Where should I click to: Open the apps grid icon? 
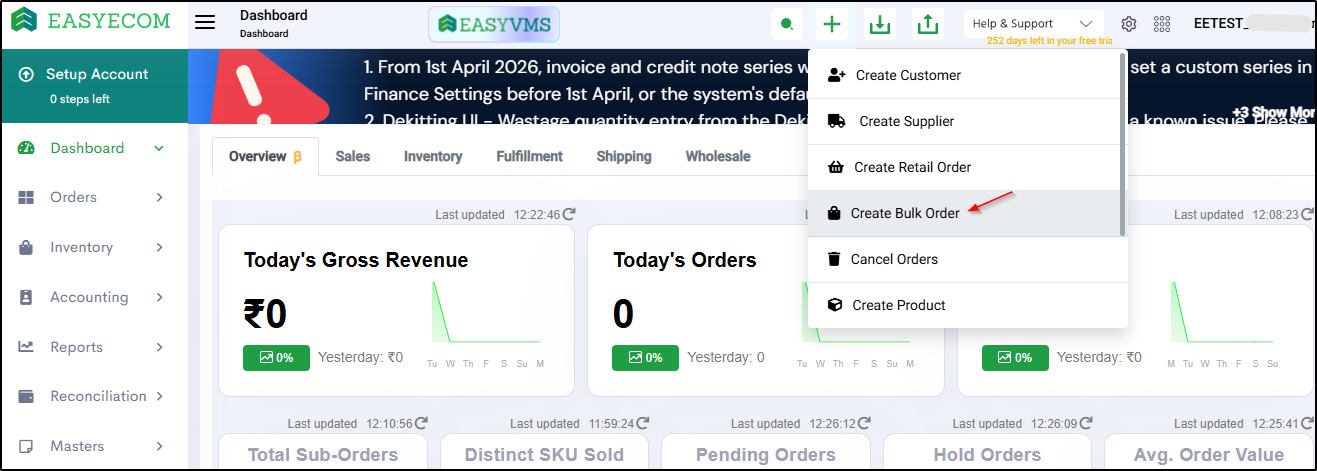[1162, 24]
